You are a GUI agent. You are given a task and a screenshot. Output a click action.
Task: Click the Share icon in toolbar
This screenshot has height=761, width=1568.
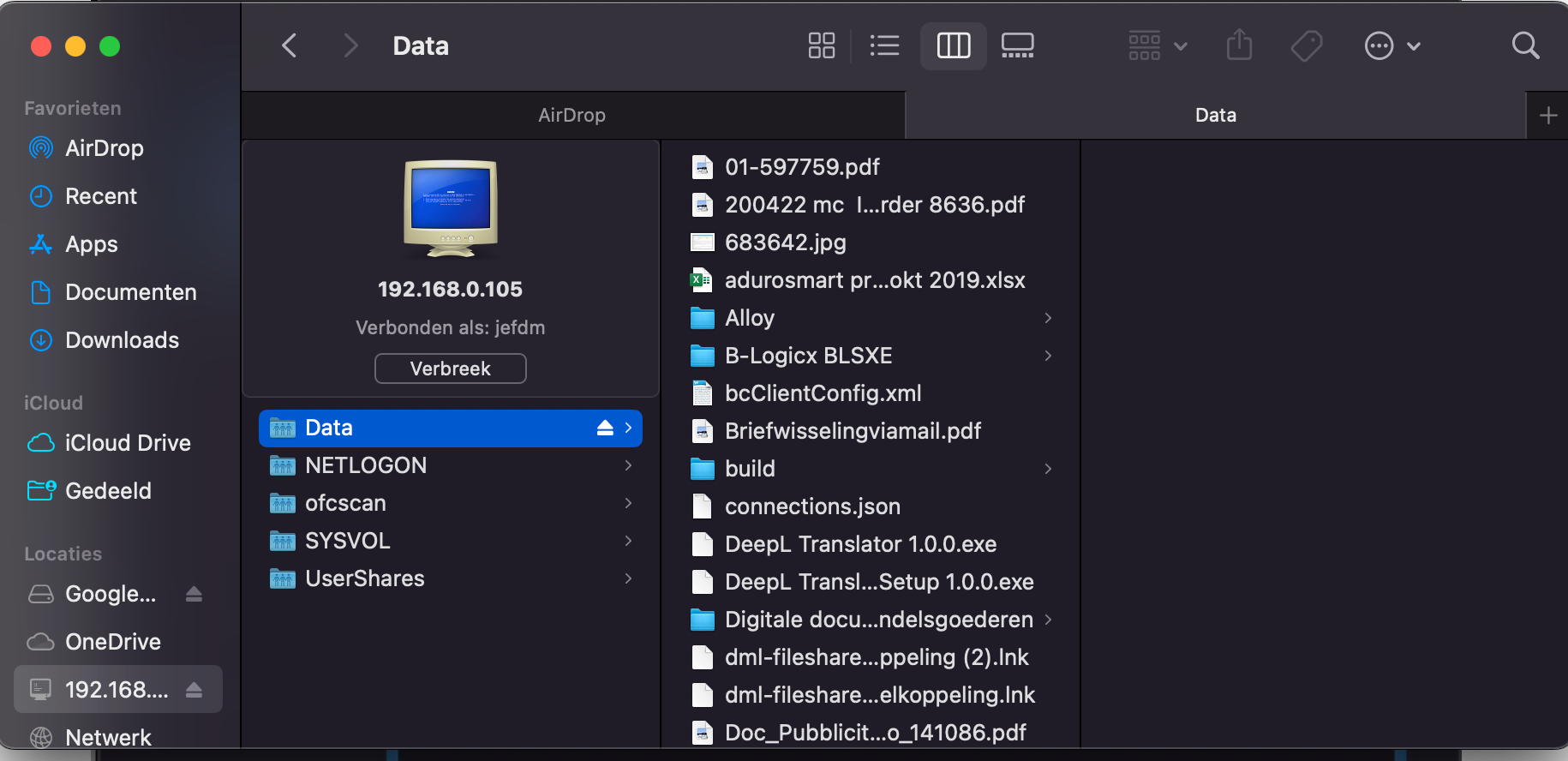pyautogui.click(x=1239, y=45)
